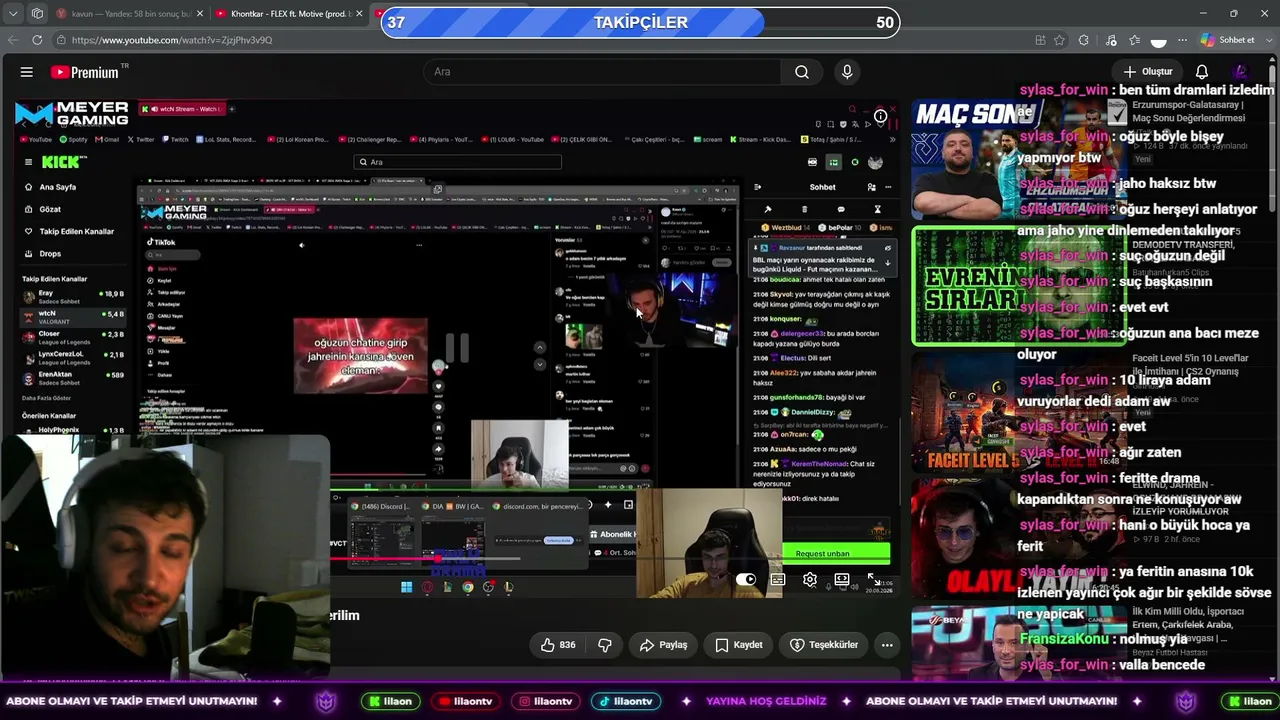Screen dimensions: 1280x720
Task: Start voice search with the microphone icon
Action: (x=847, y=72)
